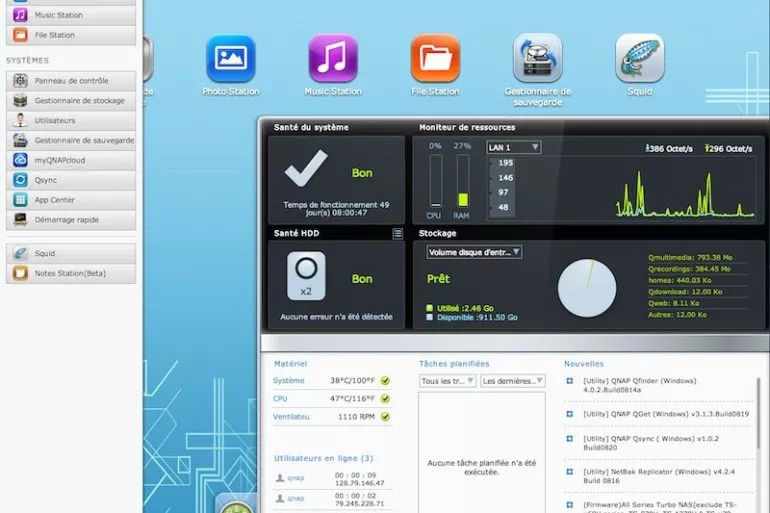The image size is (770, 513).
Task: Click the CPU temperature link in Matériel
Action: coord(280,399)
